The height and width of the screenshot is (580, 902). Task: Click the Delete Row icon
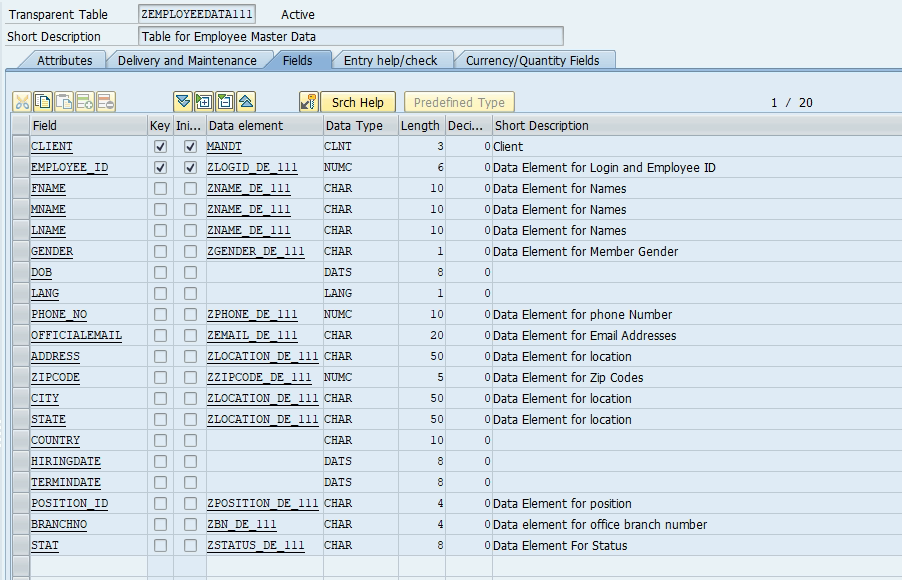point(106,102)
